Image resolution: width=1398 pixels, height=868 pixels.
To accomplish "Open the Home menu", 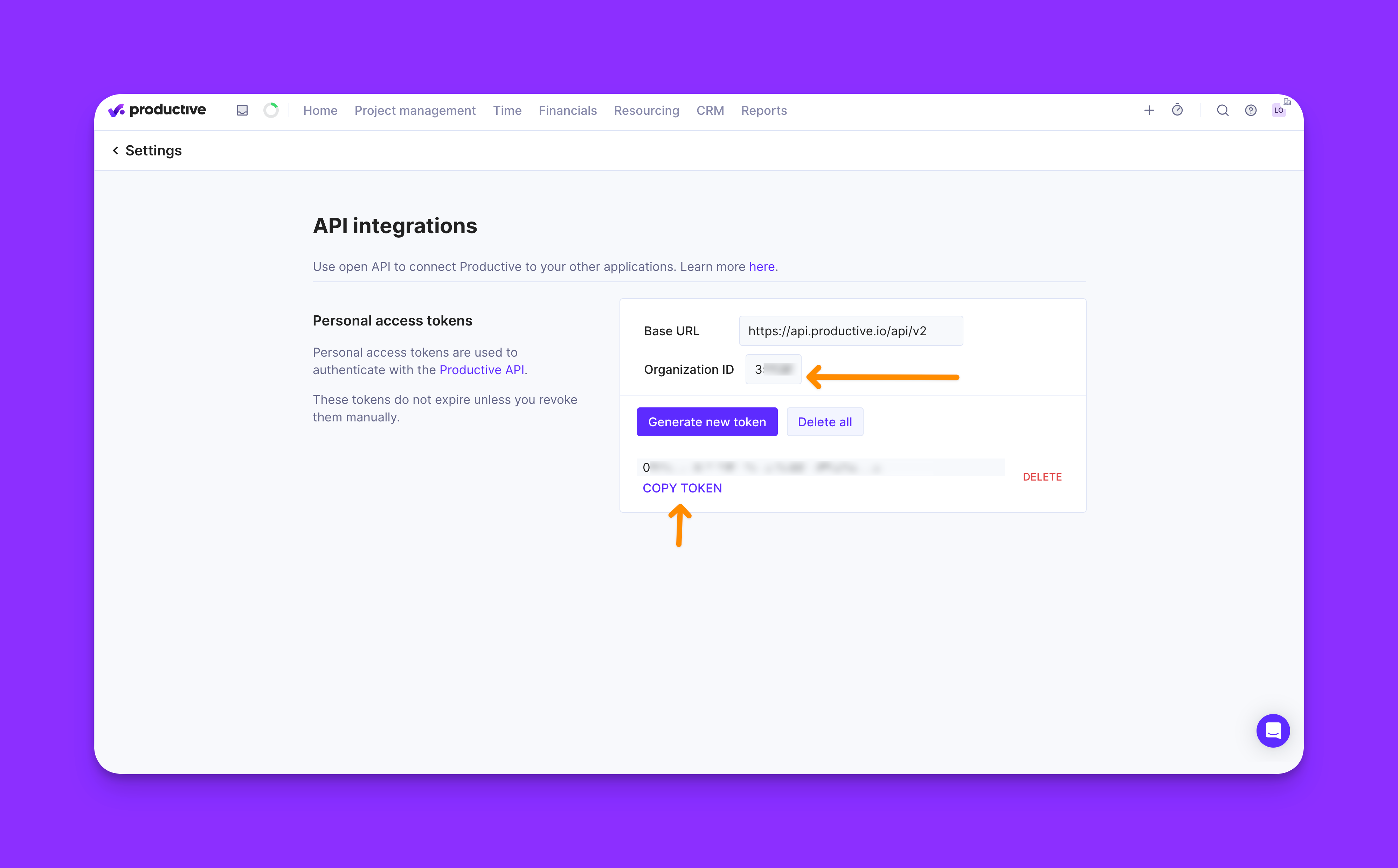I will coord(320,110).
